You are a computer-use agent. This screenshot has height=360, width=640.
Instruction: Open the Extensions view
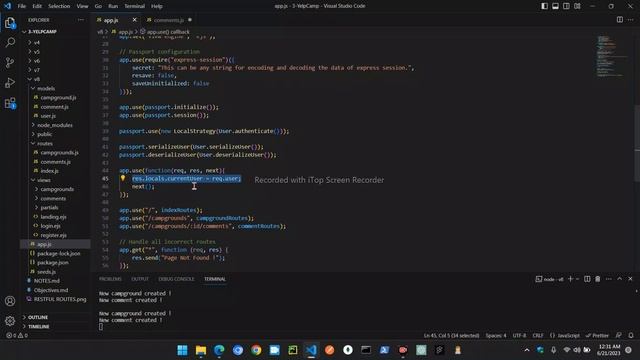(10, 103)
